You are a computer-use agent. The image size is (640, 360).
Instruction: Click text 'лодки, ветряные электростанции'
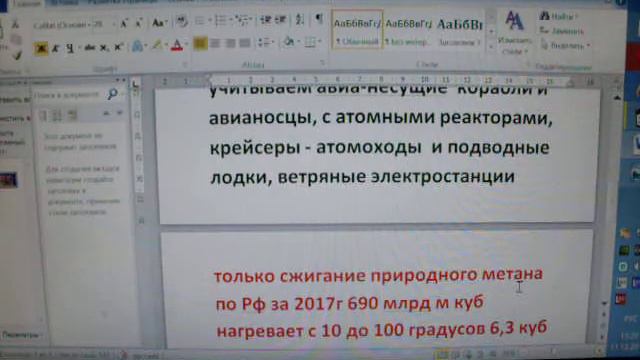(x=362, y=177)
